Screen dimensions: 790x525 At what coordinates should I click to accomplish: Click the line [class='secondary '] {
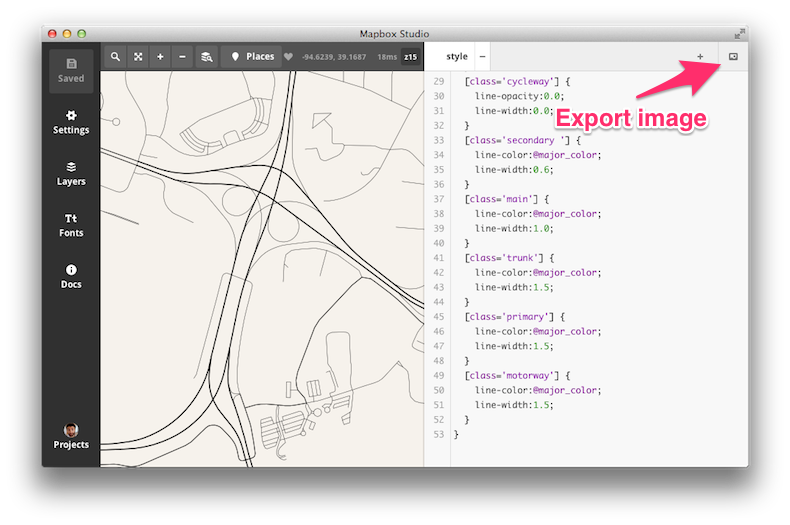point(522,140)
